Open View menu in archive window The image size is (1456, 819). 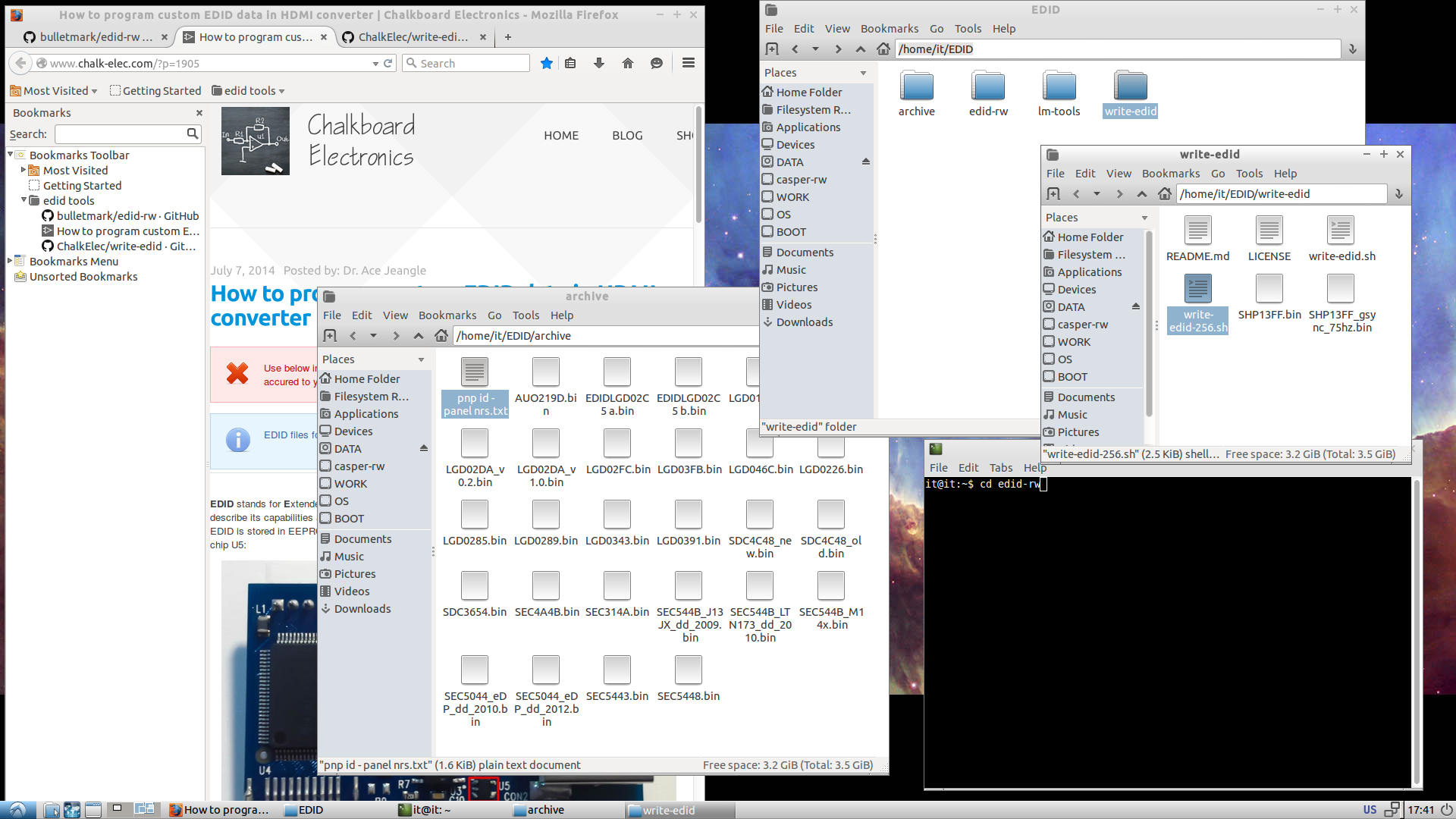[x=395, y=315]
